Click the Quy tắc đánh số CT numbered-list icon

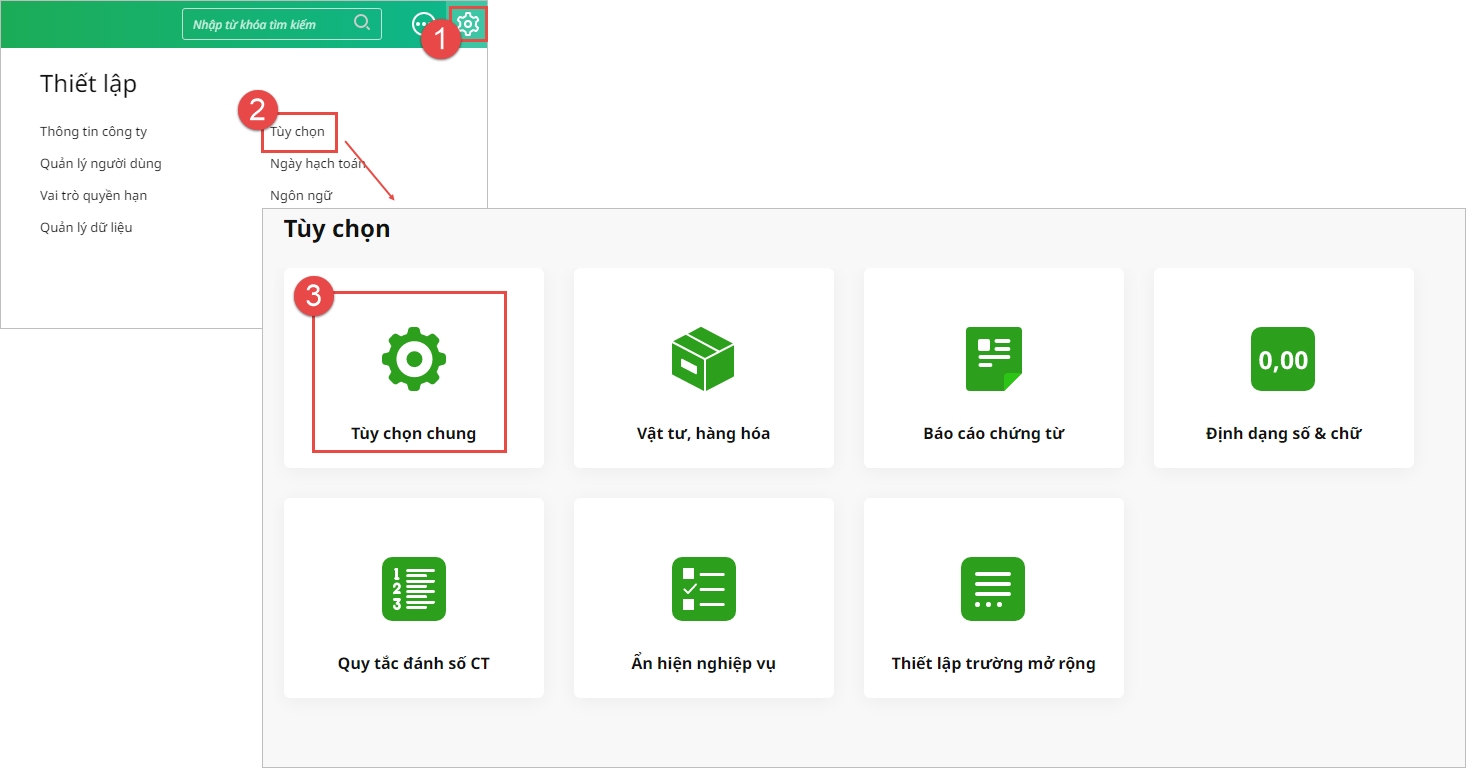coord(414,589)
